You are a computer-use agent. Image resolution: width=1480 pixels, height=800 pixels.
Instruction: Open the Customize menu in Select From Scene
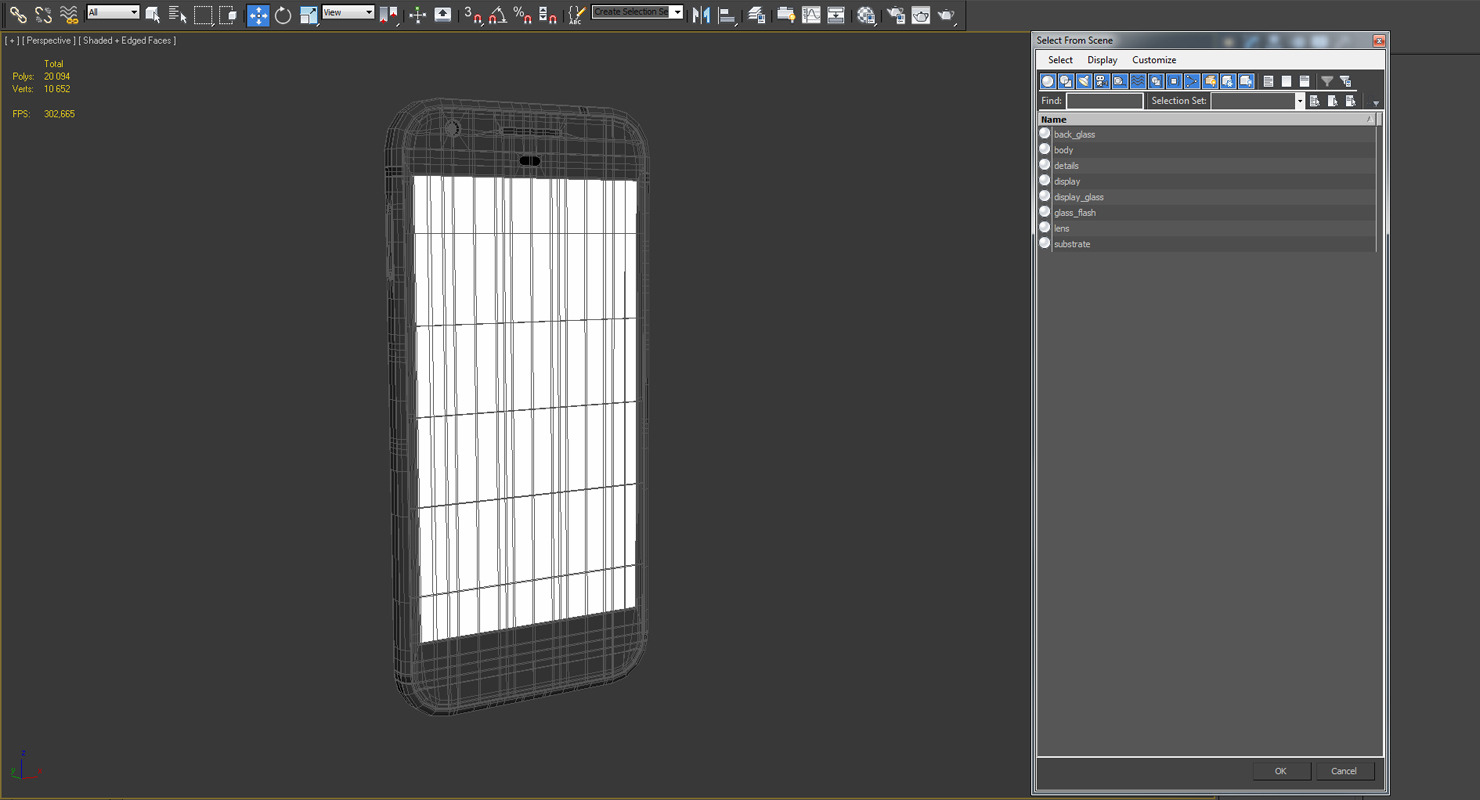tap(1154, 60)
